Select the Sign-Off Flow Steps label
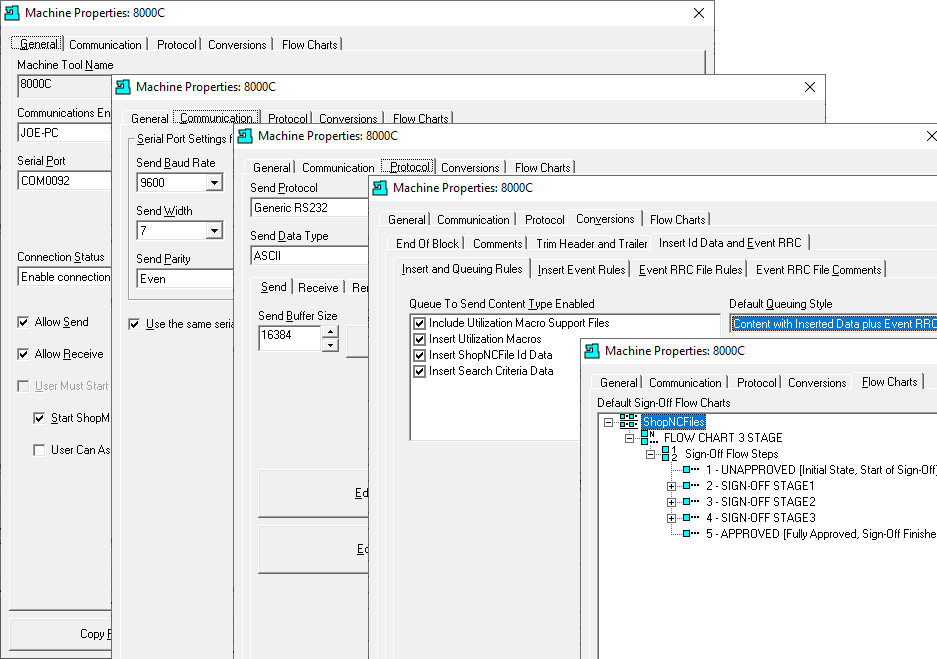This screenshot has width=937, height=659. tap(731, 453)
